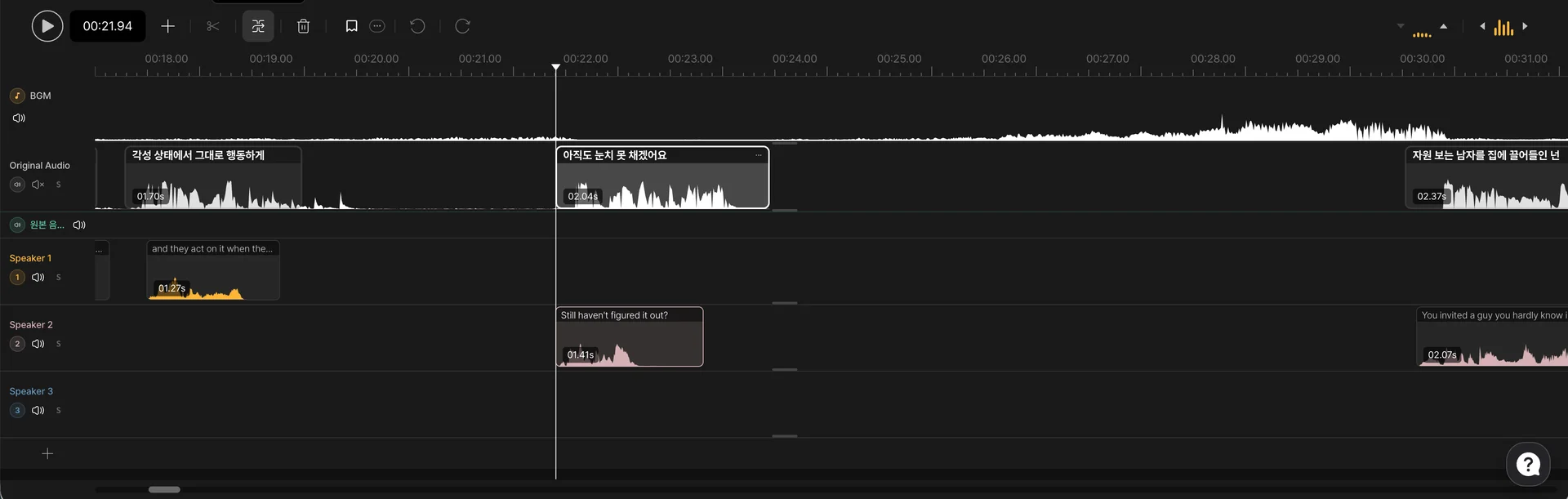Select the clip '아직도 눈치 못 채겠어요'
Screen dimensions: 1568x499
(662, 177)
